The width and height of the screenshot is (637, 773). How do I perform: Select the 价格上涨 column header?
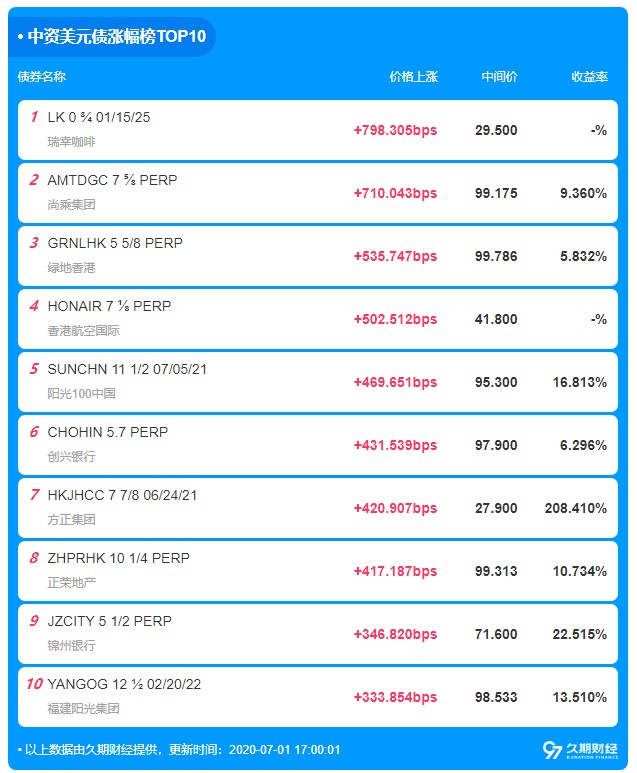point(413,77)
